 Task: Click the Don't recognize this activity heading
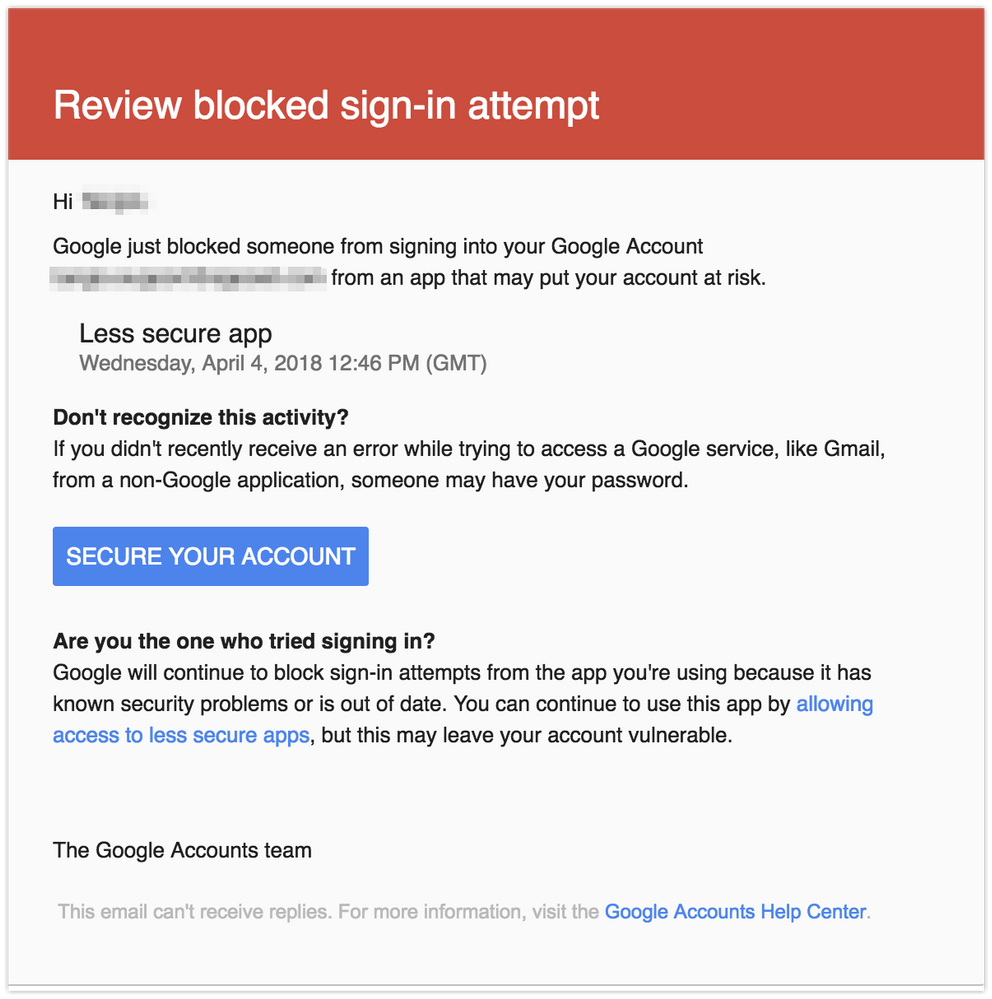[x=201, y=417]
